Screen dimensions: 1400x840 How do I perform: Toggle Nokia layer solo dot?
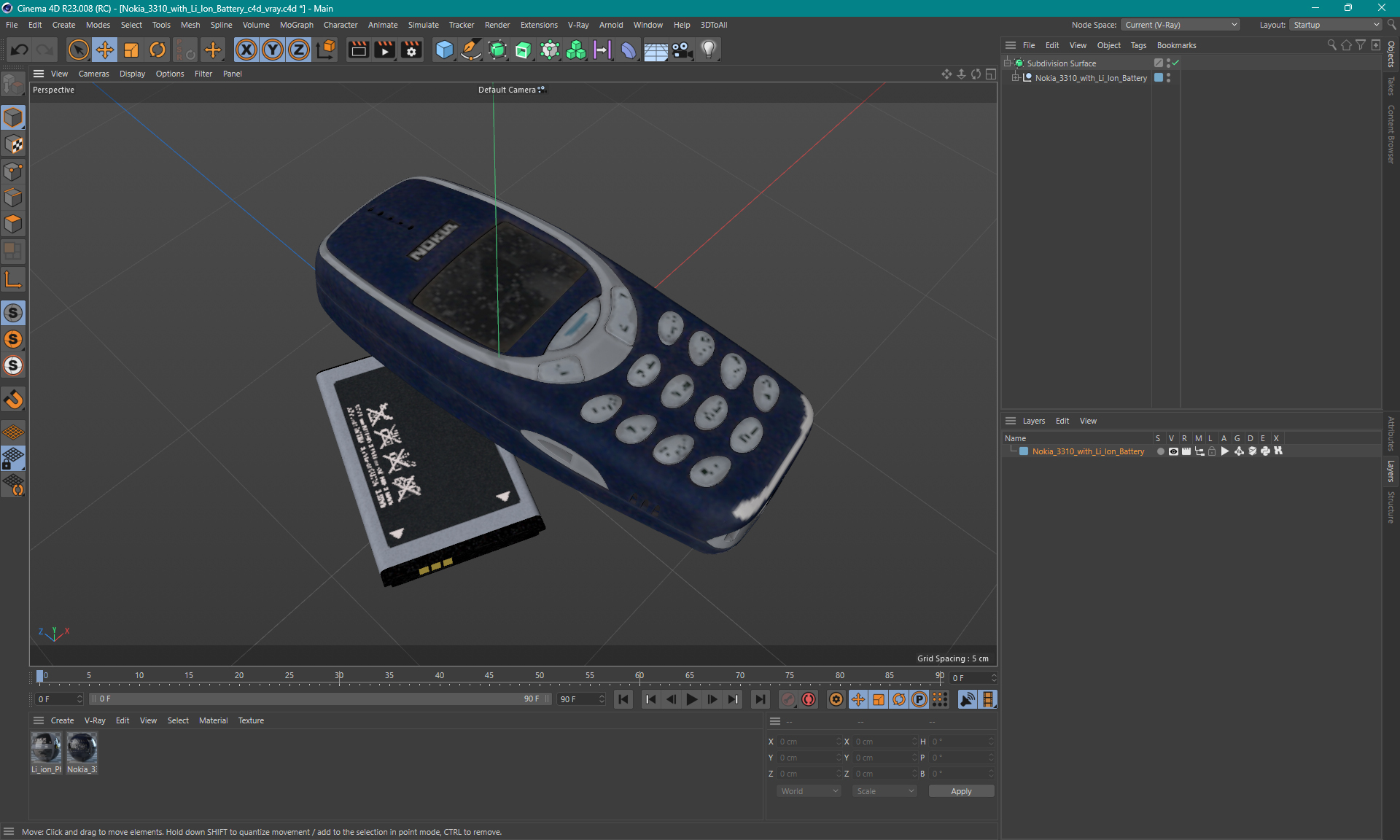pos(1160,451)
